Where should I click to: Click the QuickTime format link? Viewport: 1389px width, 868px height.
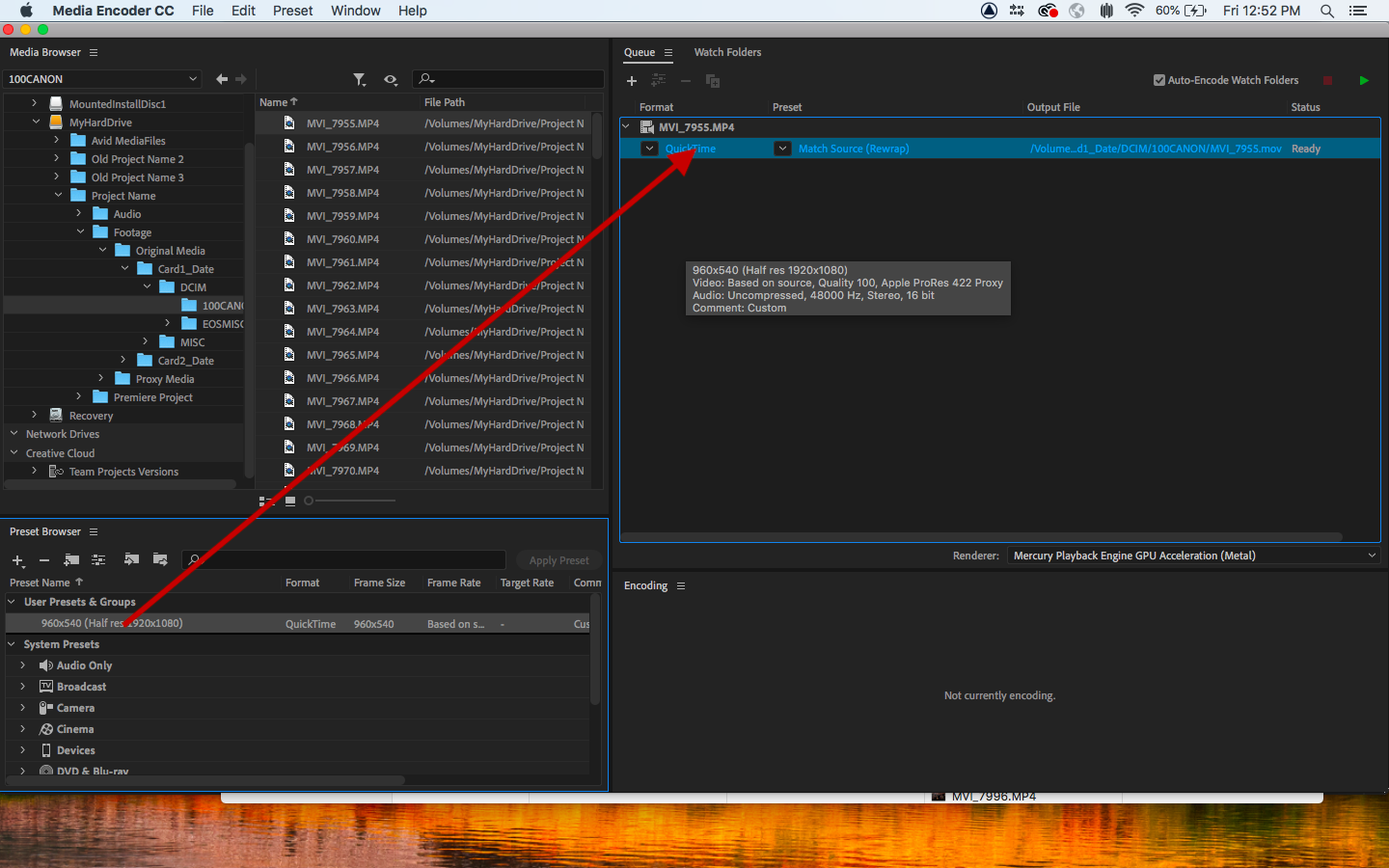coord(691,149)
